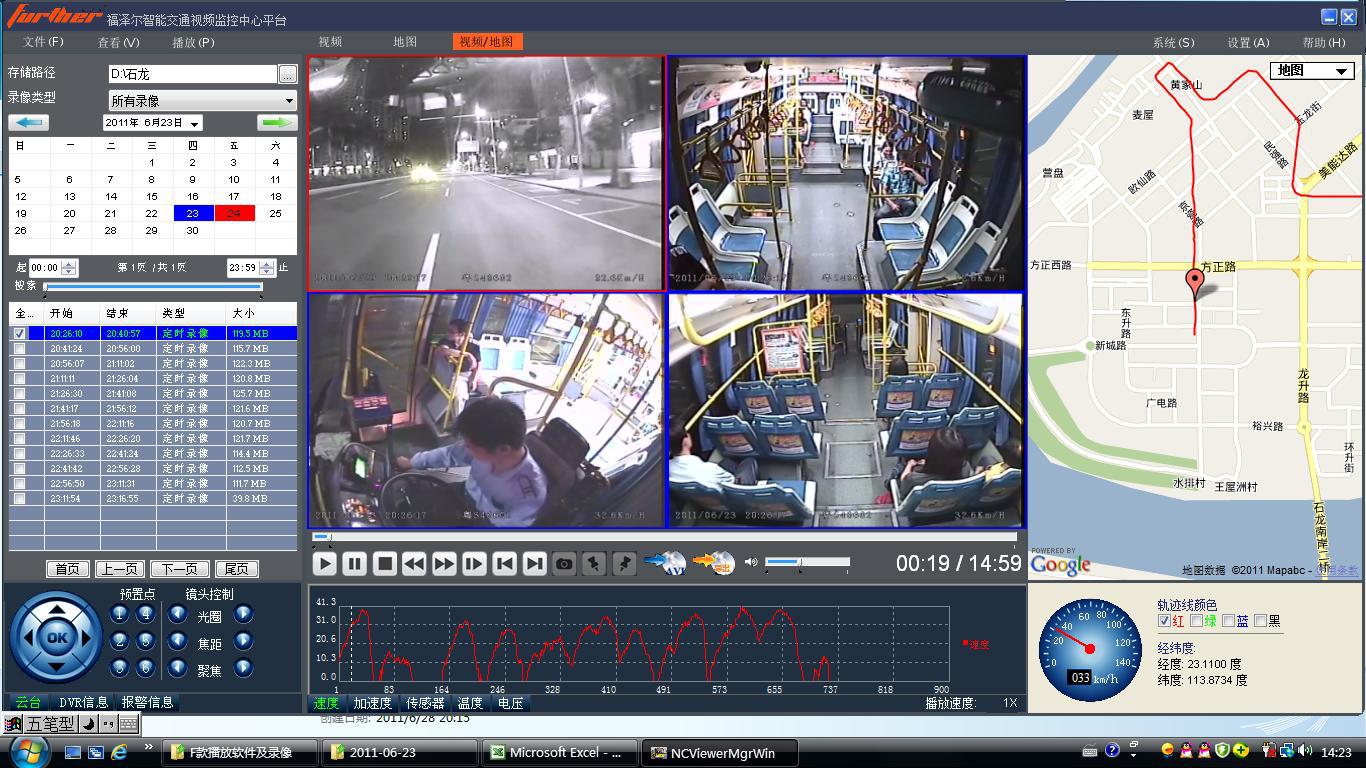Go to preset point 2
Image resolution: width=1366 pixels, height=768 pixels.
(120, 641)
